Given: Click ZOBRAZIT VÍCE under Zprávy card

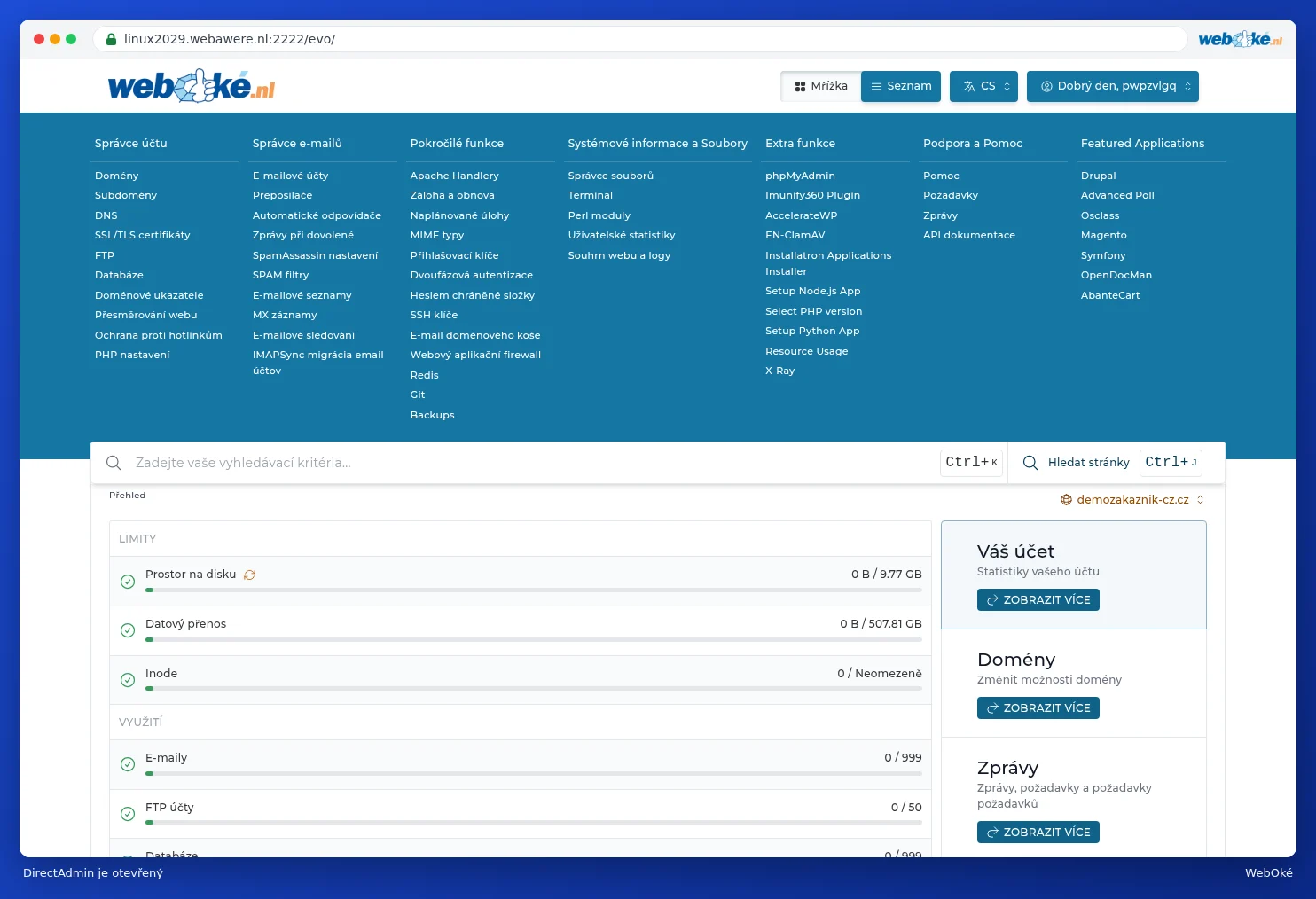Looking at the screenshot, I should tap(1038, 833).
